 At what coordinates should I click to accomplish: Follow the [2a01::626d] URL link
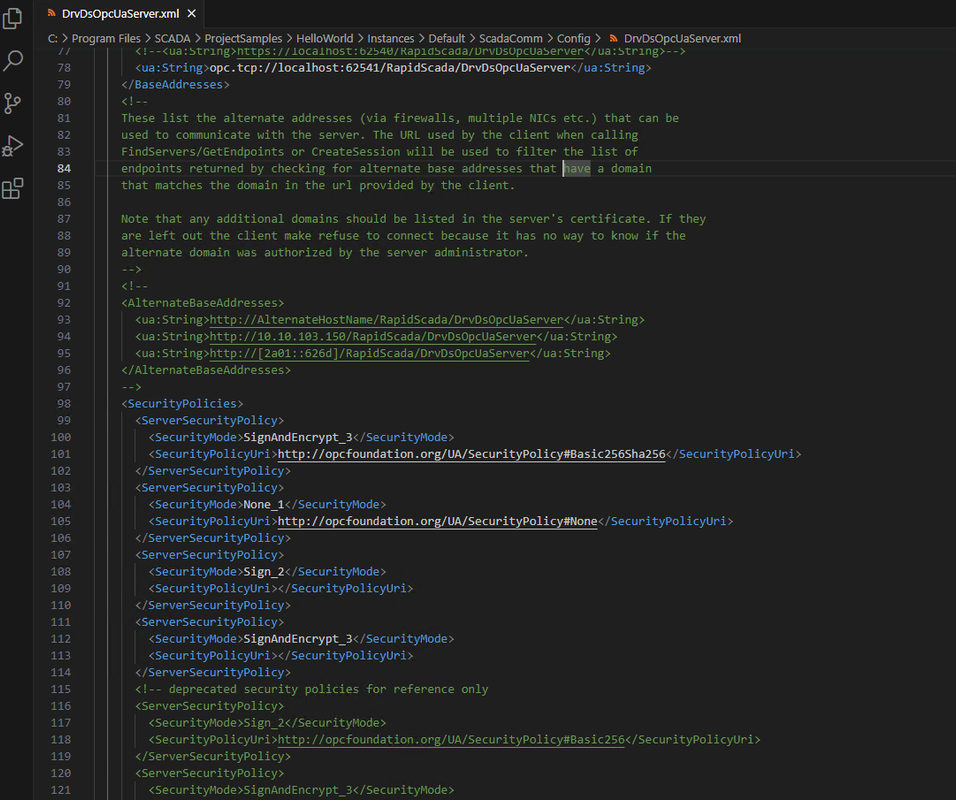click(x=369, y=353)
